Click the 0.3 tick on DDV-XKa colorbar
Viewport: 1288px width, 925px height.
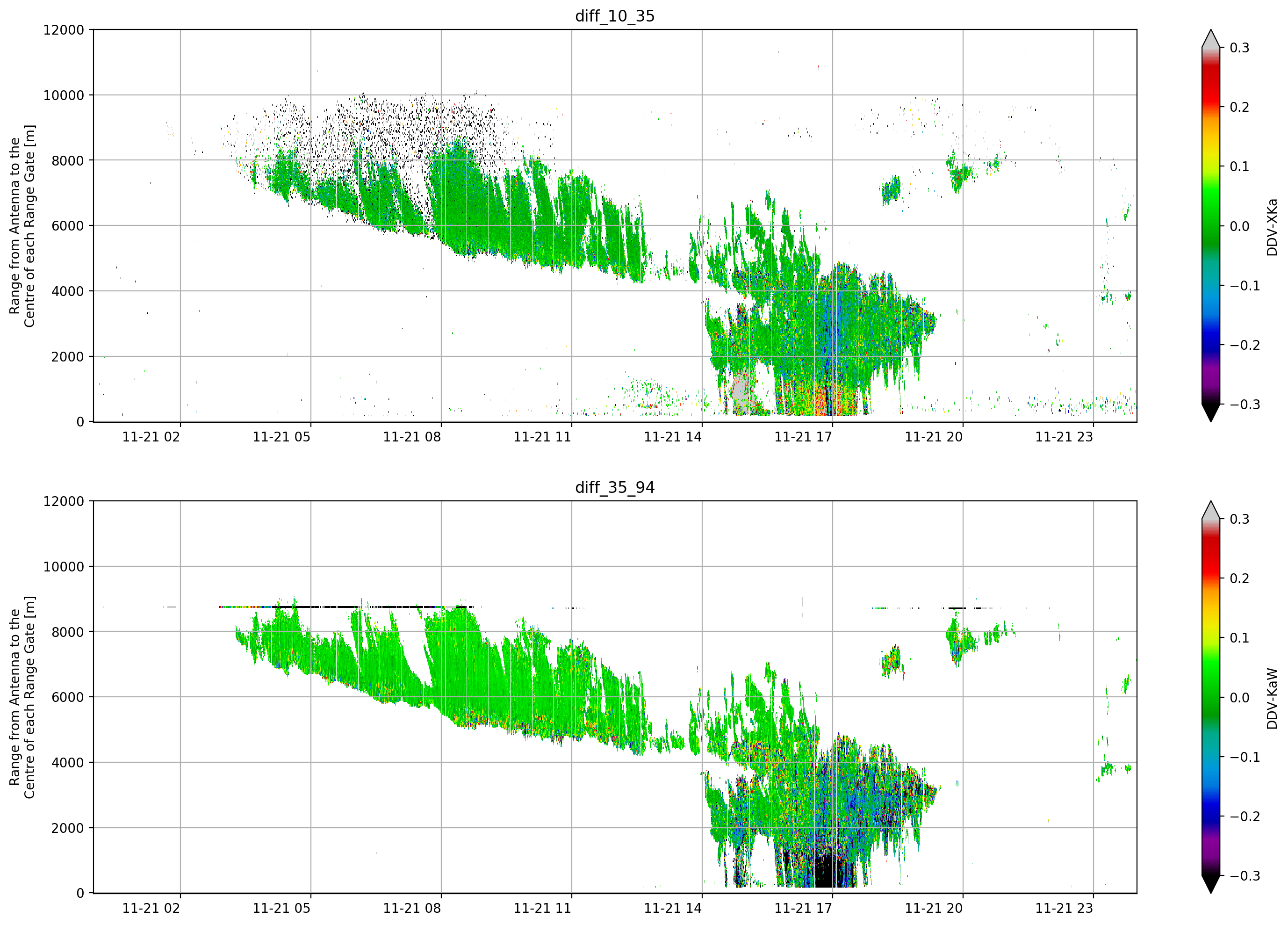[x=1240, y=48]
